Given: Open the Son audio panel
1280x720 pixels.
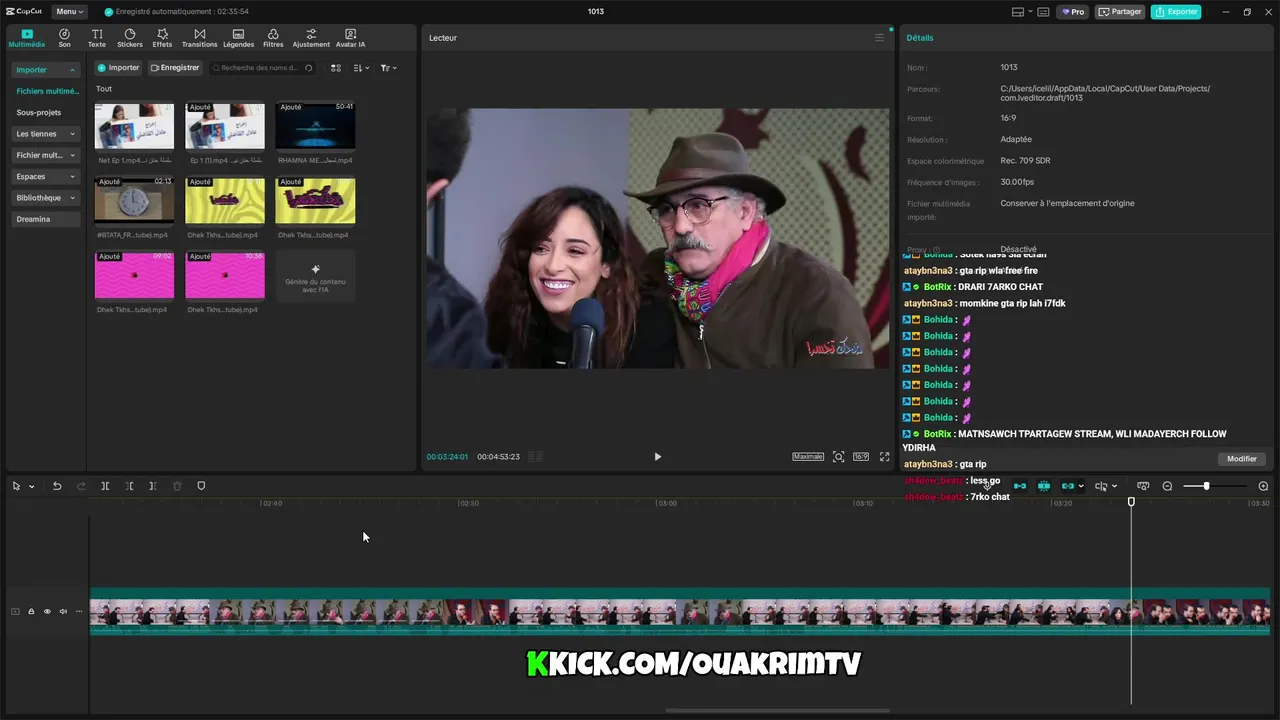Looking at the screenshot, I should 64,38.
